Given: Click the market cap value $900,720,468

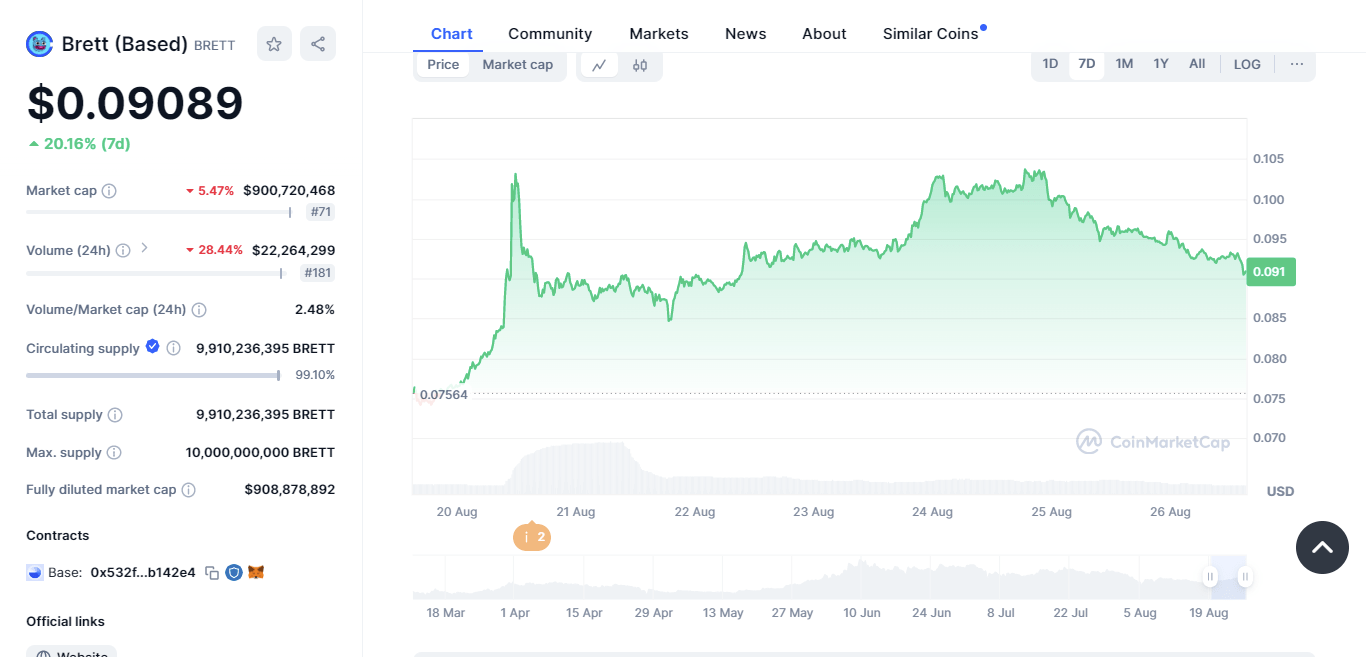Looking at the screenshot, I should coord(289,191).
